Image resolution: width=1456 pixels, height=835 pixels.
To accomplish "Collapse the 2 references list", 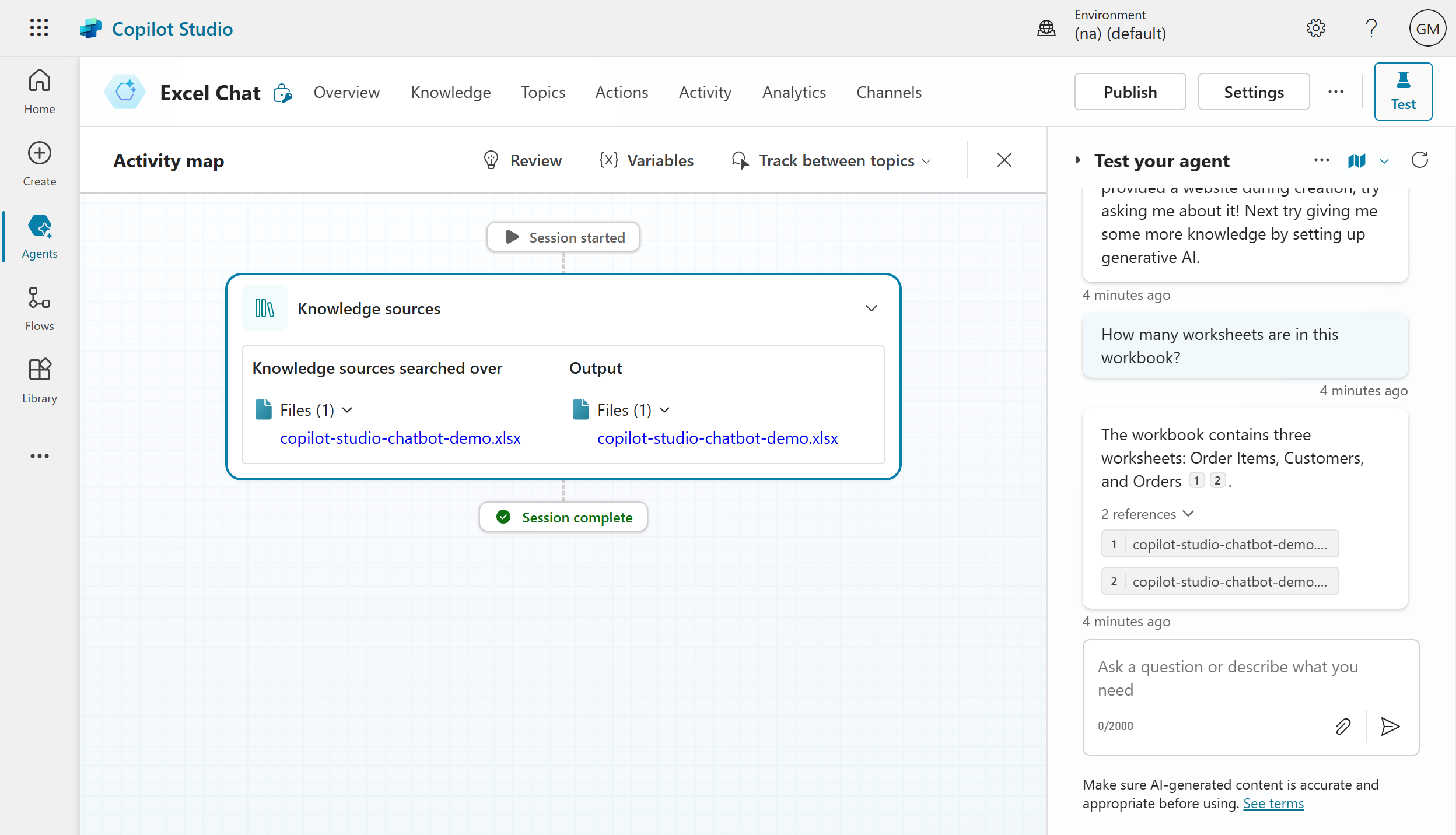I will click(1147, 514).
